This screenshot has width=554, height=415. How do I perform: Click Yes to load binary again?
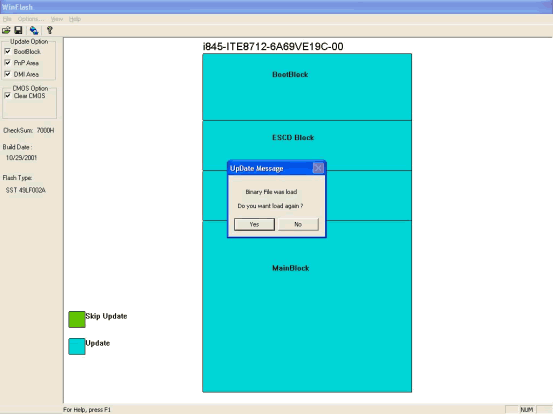coord(254,224)
